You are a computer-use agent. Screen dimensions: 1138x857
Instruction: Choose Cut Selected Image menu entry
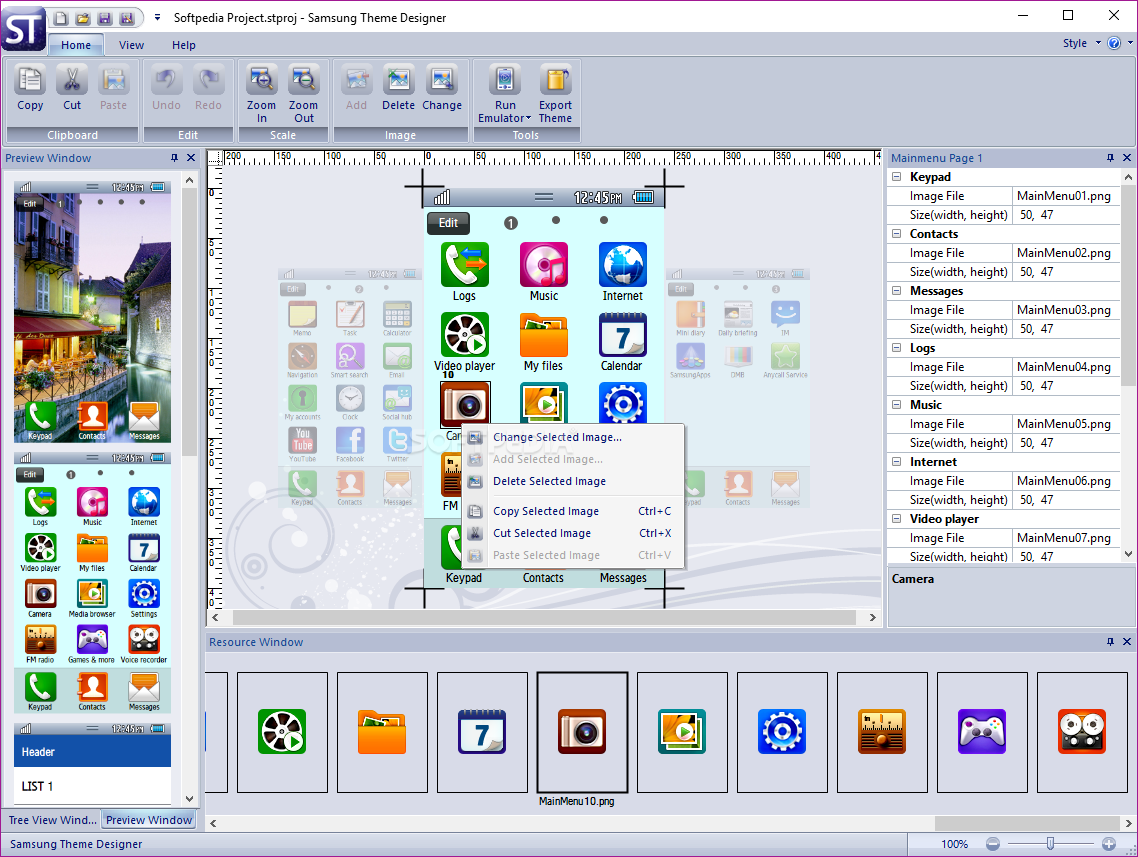(x=573, y=533)
